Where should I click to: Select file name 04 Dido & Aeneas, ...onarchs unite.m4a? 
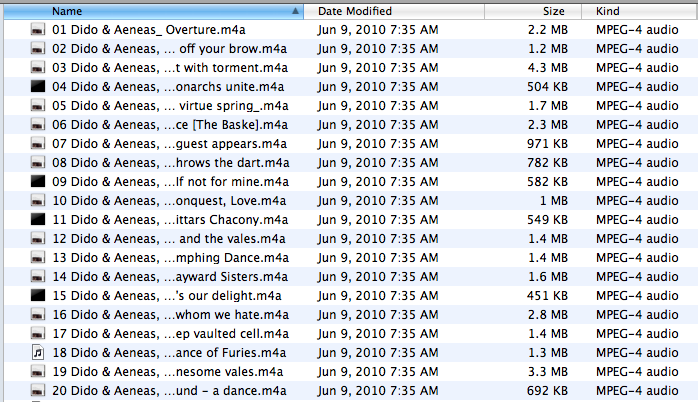[x=168, y=86]
